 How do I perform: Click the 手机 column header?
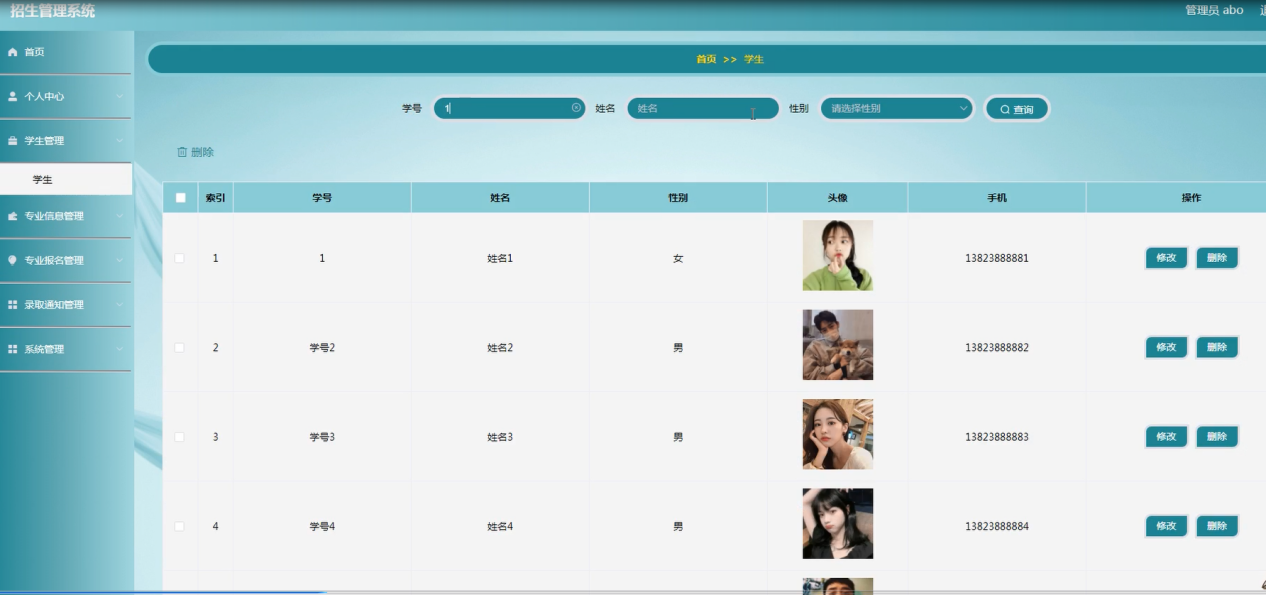coord(997,198)
